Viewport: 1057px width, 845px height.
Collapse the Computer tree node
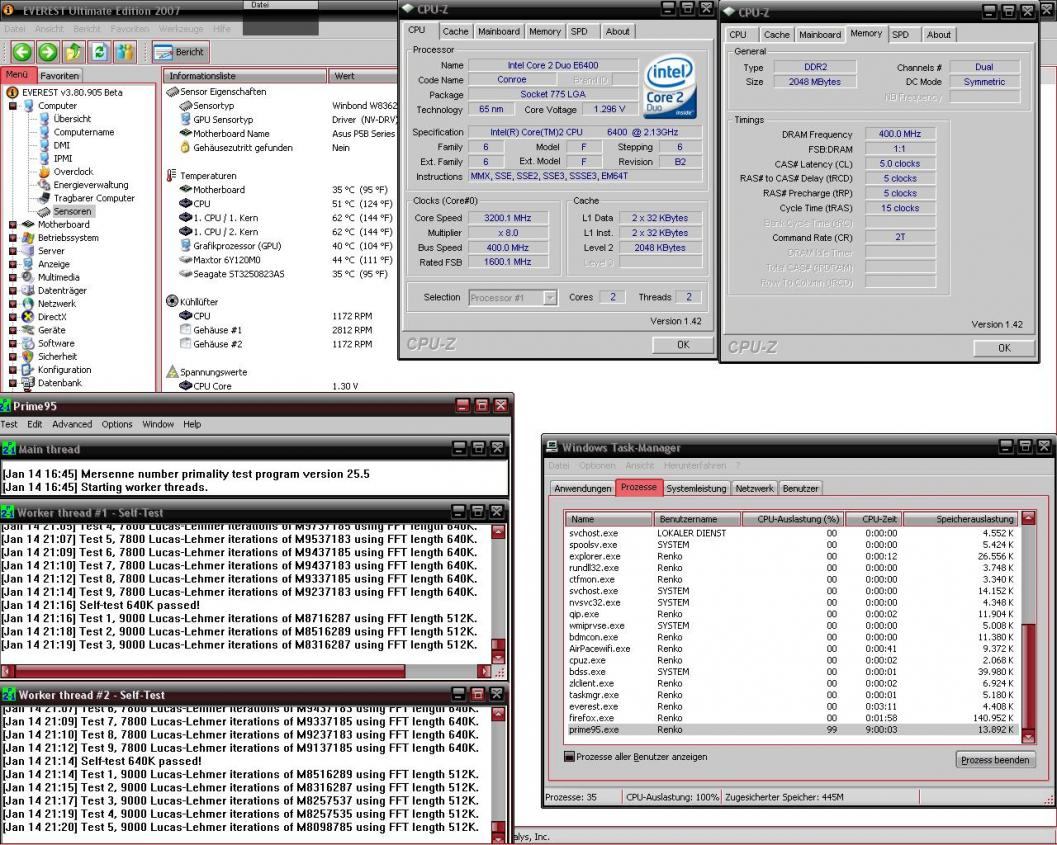13,106
